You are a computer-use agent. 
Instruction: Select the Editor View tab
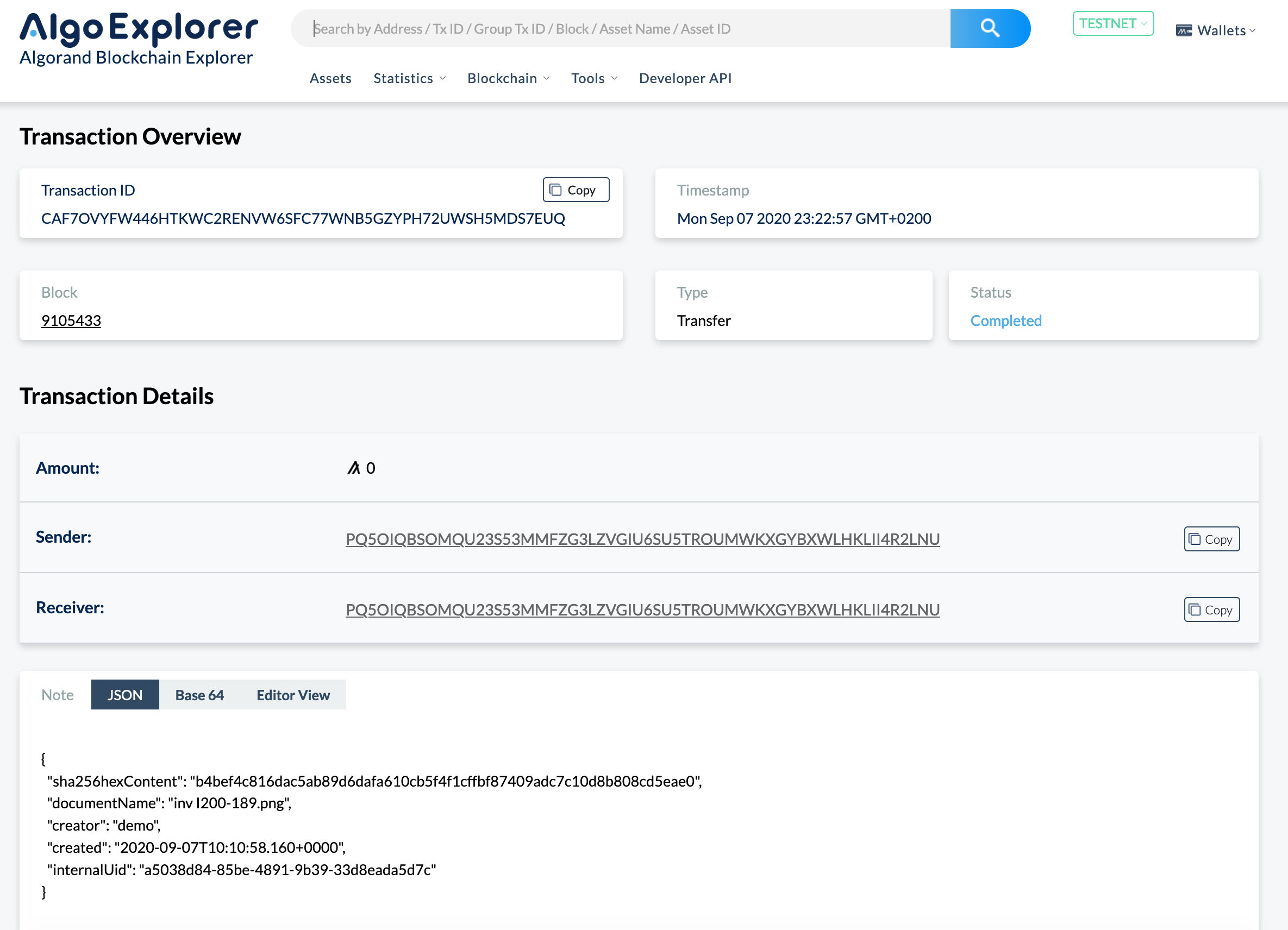point(292,694)
